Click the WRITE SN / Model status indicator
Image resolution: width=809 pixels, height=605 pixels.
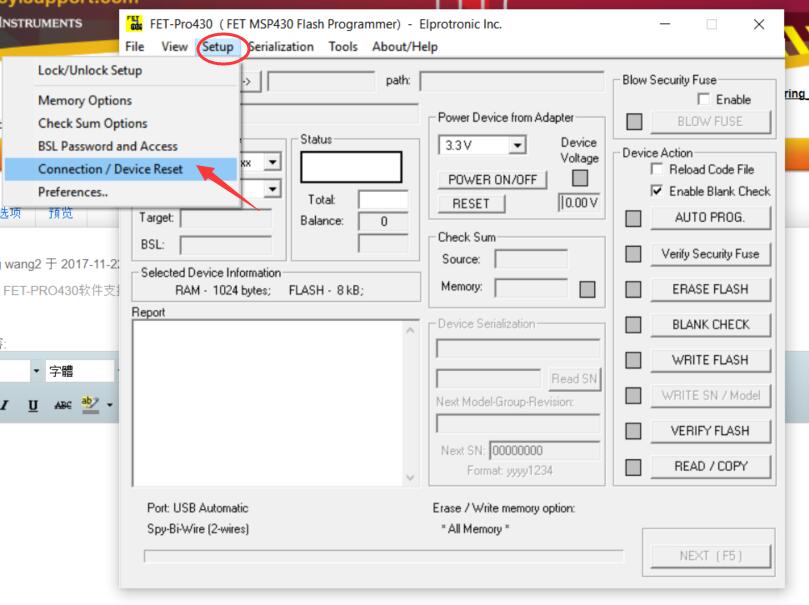633,396
